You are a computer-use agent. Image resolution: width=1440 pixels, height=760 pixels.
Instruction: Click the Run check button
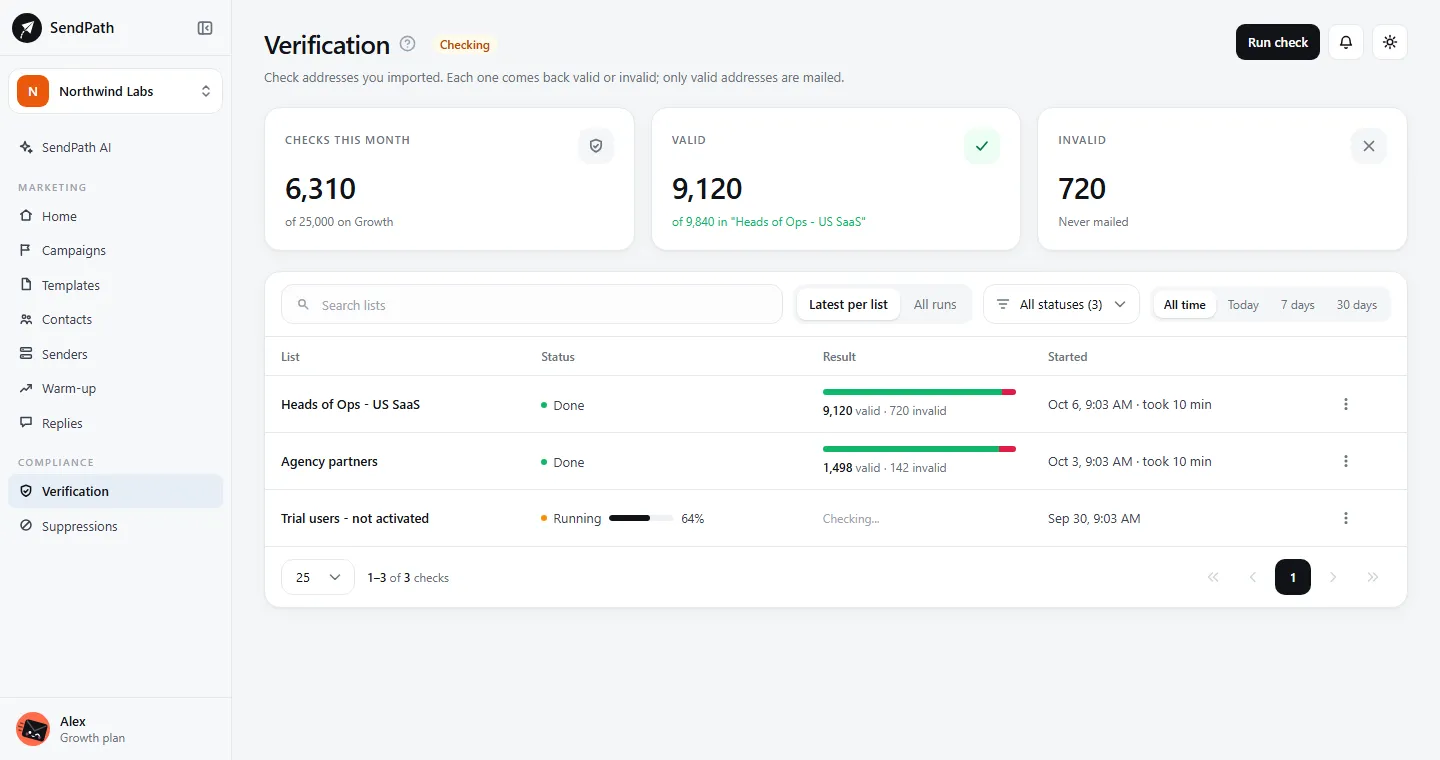point(1278,42)
